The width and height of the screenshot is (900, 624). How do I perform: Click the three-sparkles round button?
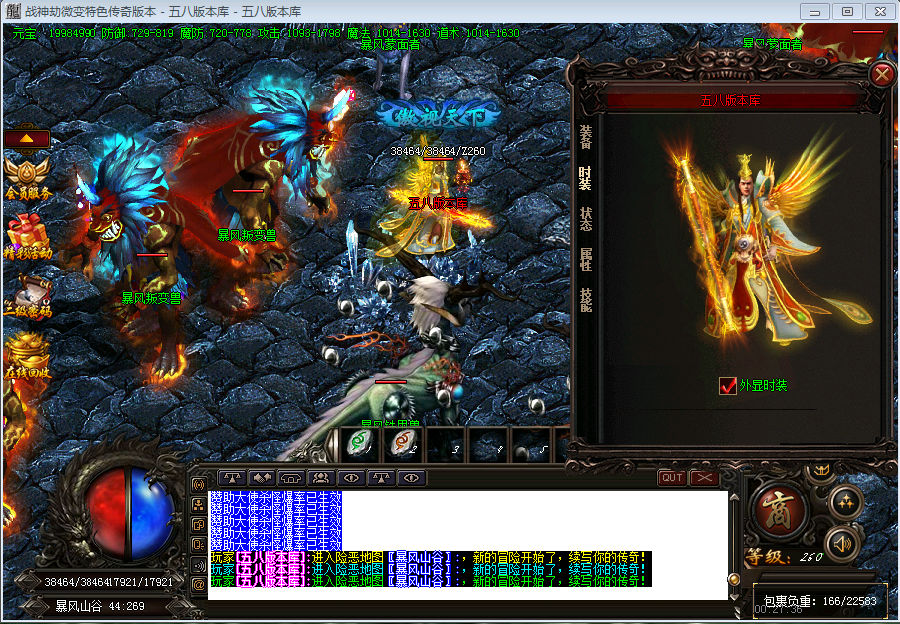[x=846, y=502]
